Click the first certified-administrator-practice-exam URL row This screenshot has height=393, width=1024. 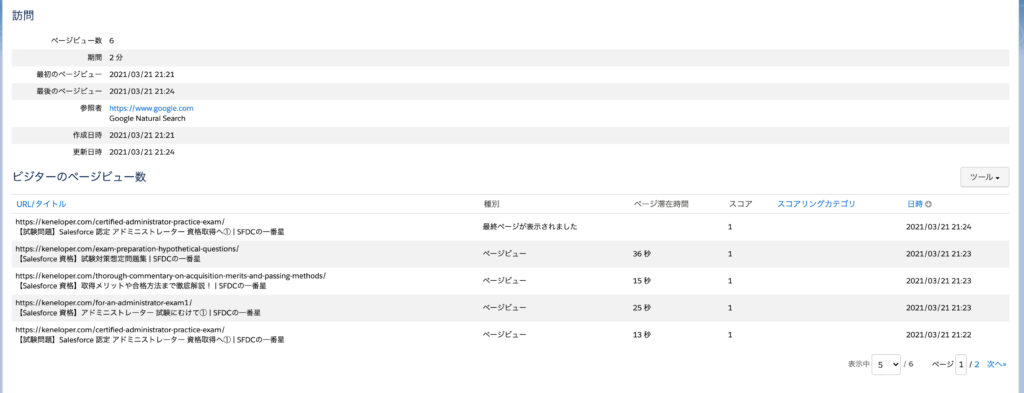tap(512, 227)
